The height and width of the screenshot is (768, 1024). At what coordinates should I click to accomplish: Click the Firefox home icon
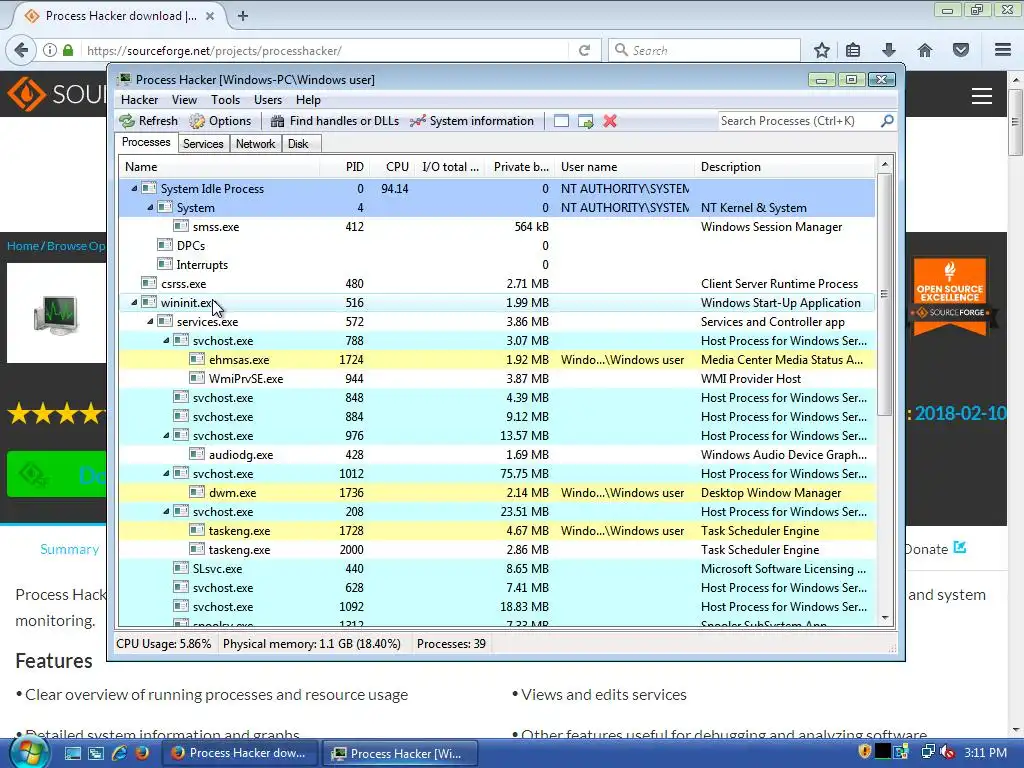click(925, 50)
